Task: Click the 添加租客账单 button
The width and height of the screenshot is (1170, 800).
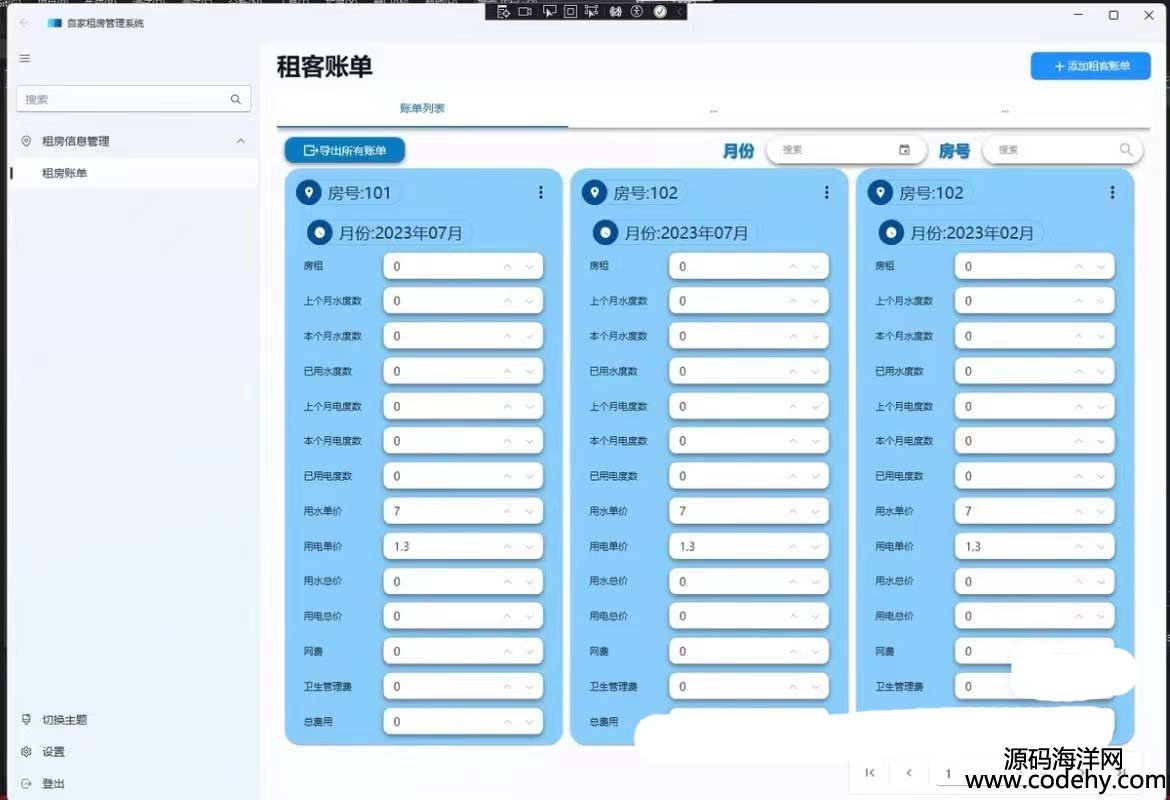Action: point(1090,66)
